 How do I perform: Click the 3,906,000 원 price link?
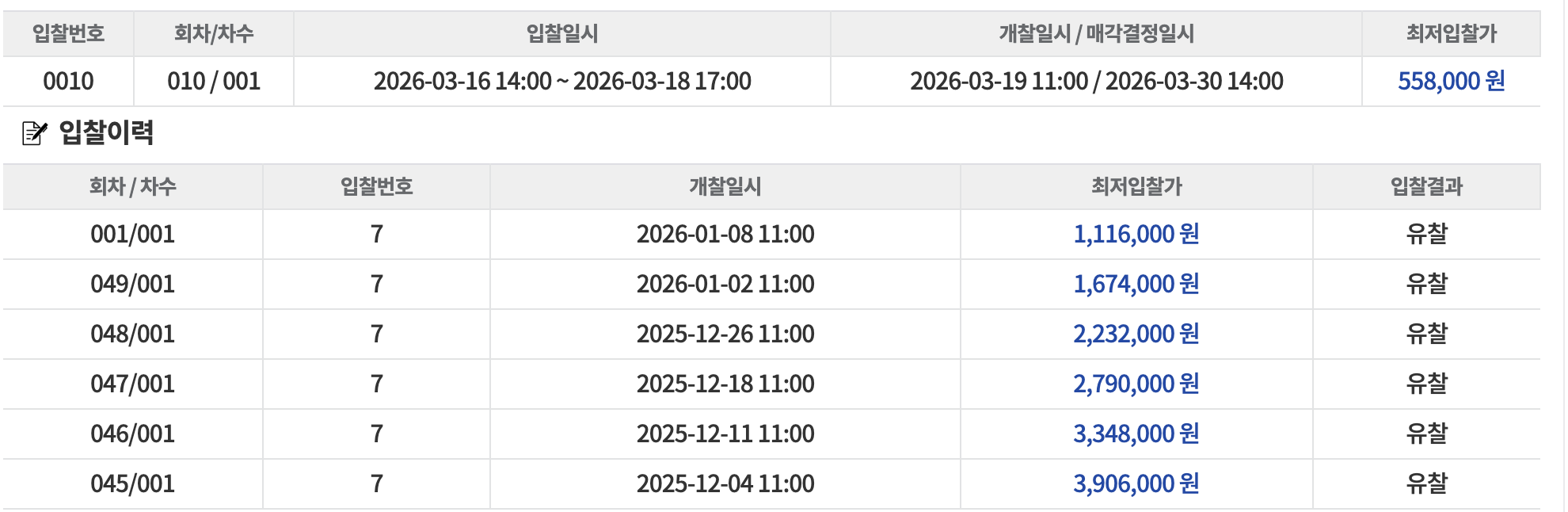coord(1136,483)
